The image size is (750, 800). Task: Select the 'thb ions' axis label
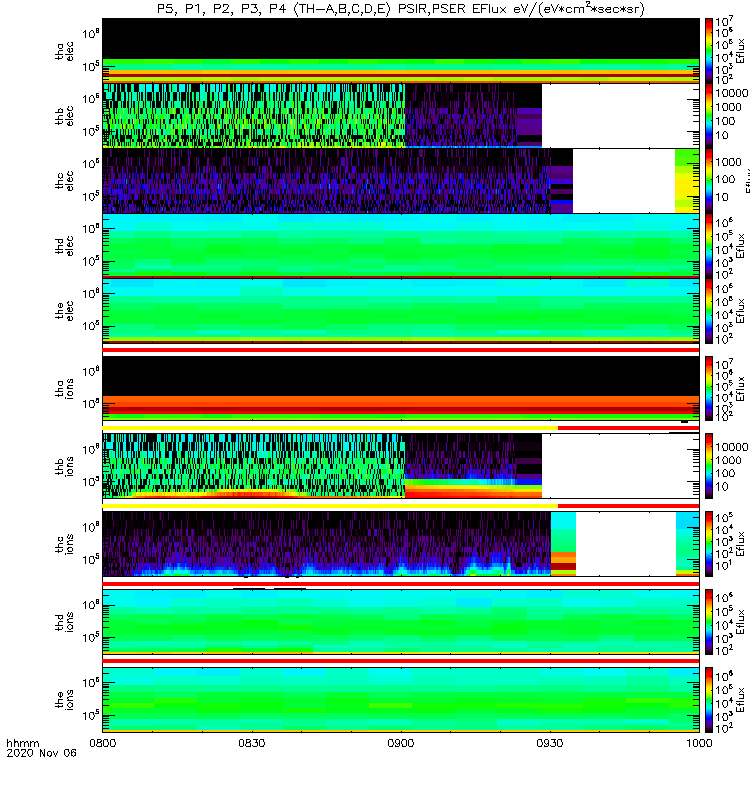(x=64, y=466)
